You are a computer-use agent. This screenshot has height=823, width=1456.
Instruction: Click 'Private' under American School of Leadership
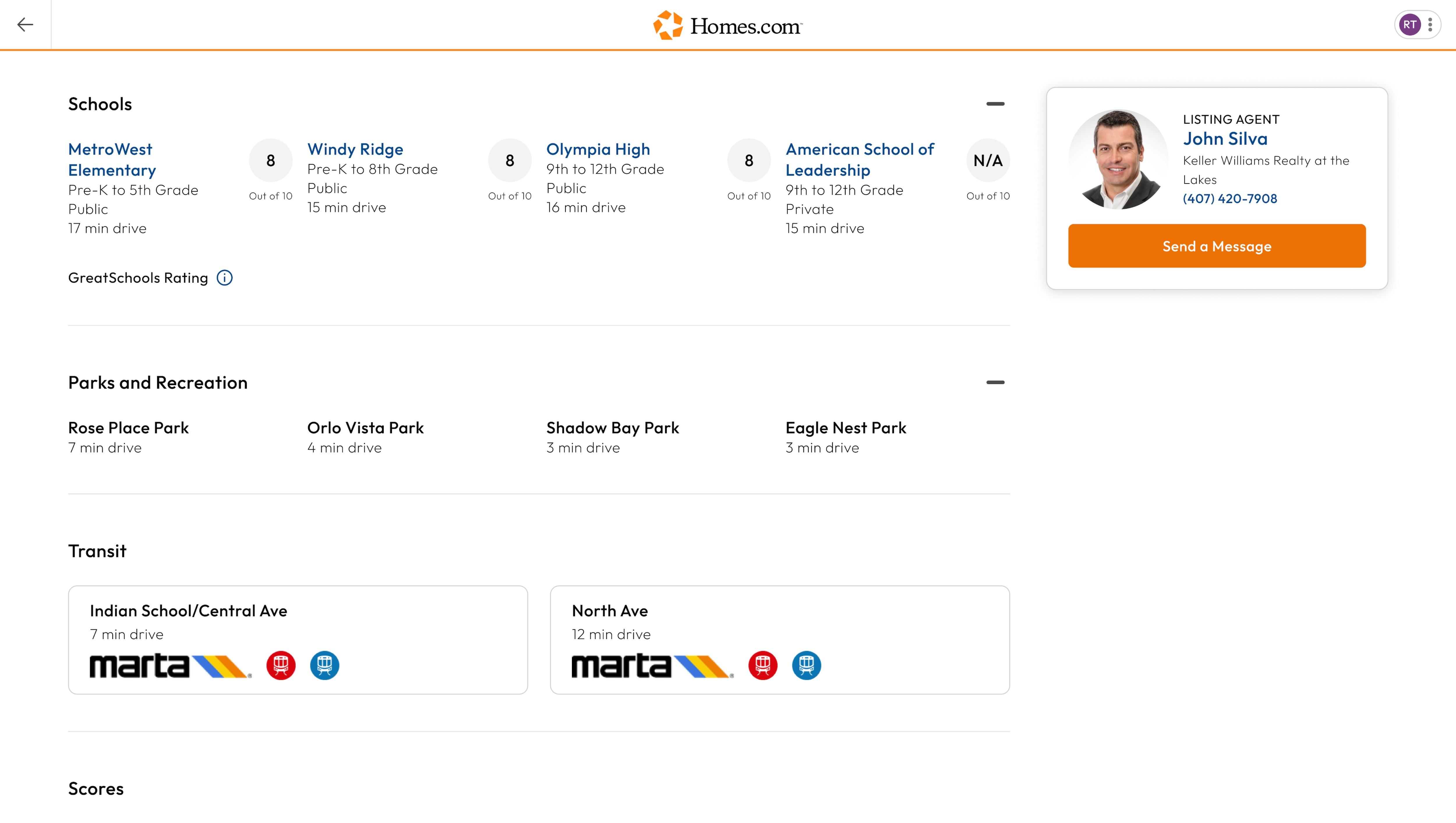[x=810, y=209]
